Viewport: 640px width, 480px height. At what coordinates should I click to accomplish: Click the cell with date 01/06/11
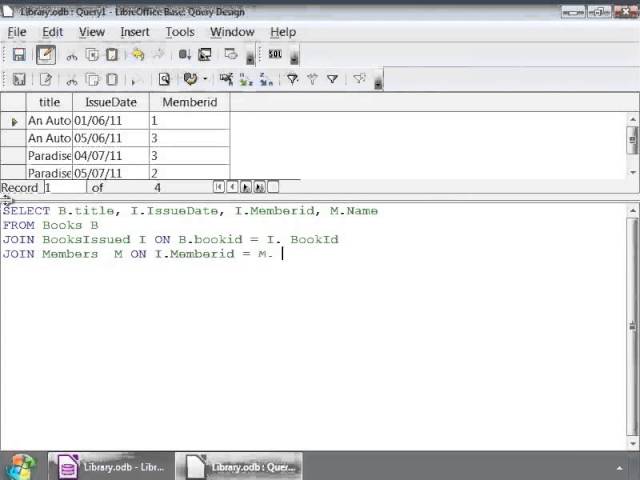click(111, 121)
